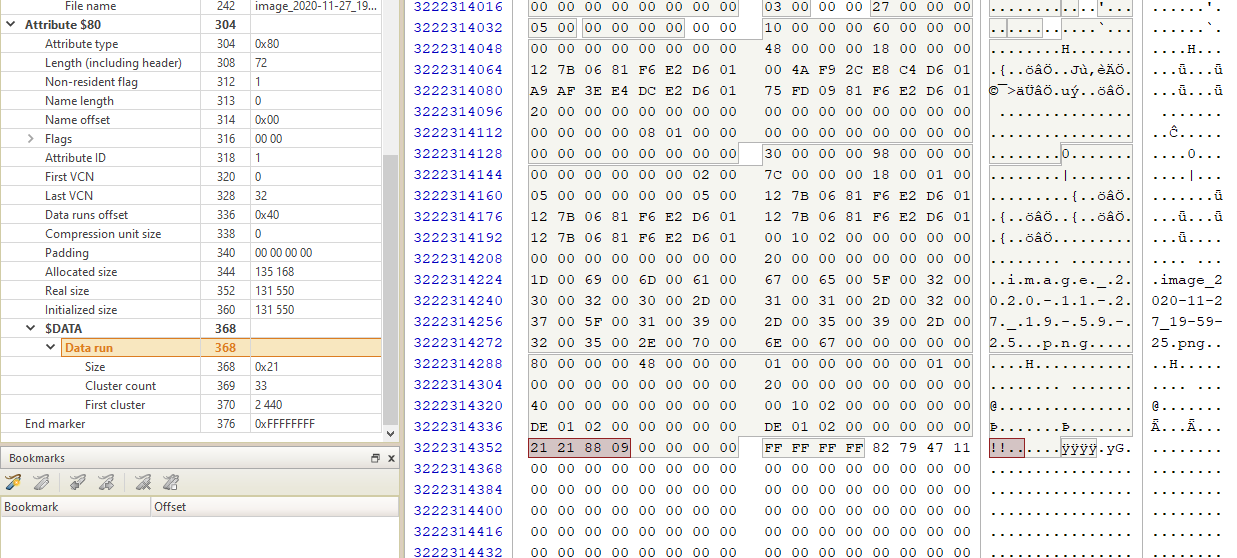Select the First cluster row

point(191,405)
